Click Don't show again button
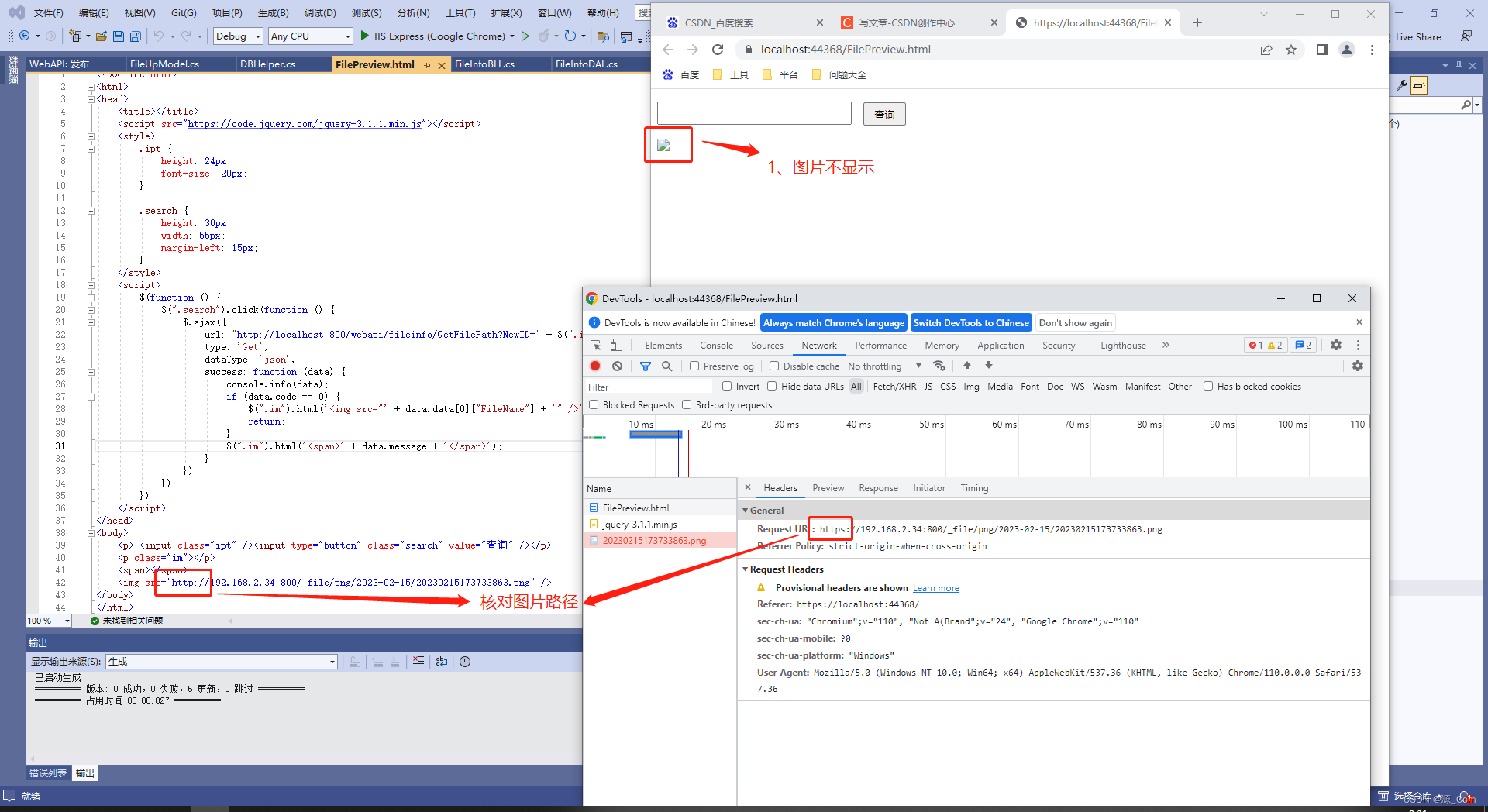The width and height of the screenshot is (1488, 812). 1075,323
